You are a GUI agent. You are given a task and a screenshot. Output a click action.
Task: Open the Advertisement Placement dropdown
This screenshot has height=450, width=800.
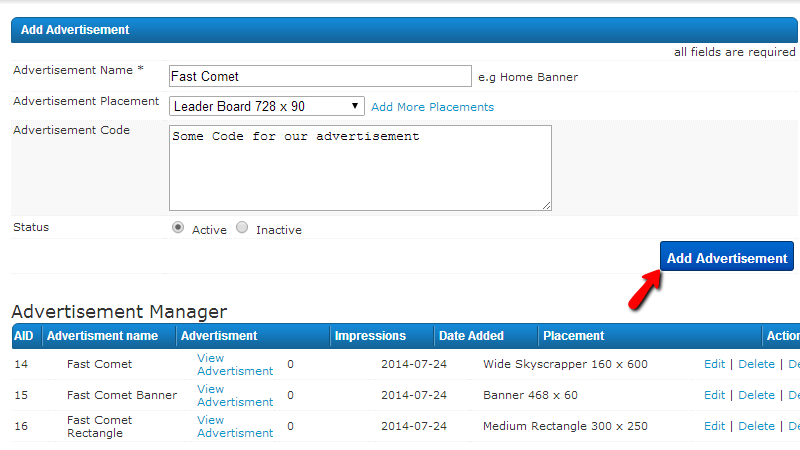point(267,106)
